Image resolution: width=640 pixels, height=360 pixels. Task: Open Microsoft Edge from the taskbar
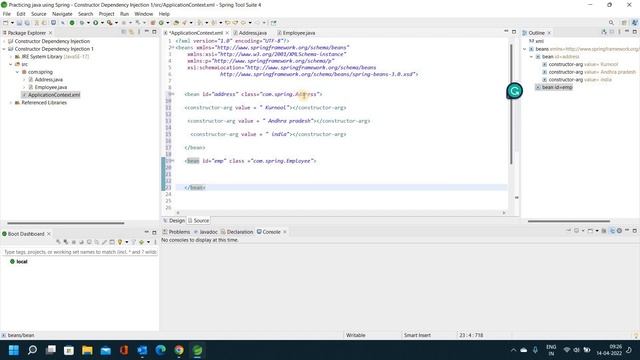pyautogui.click(x=160, y=350)
